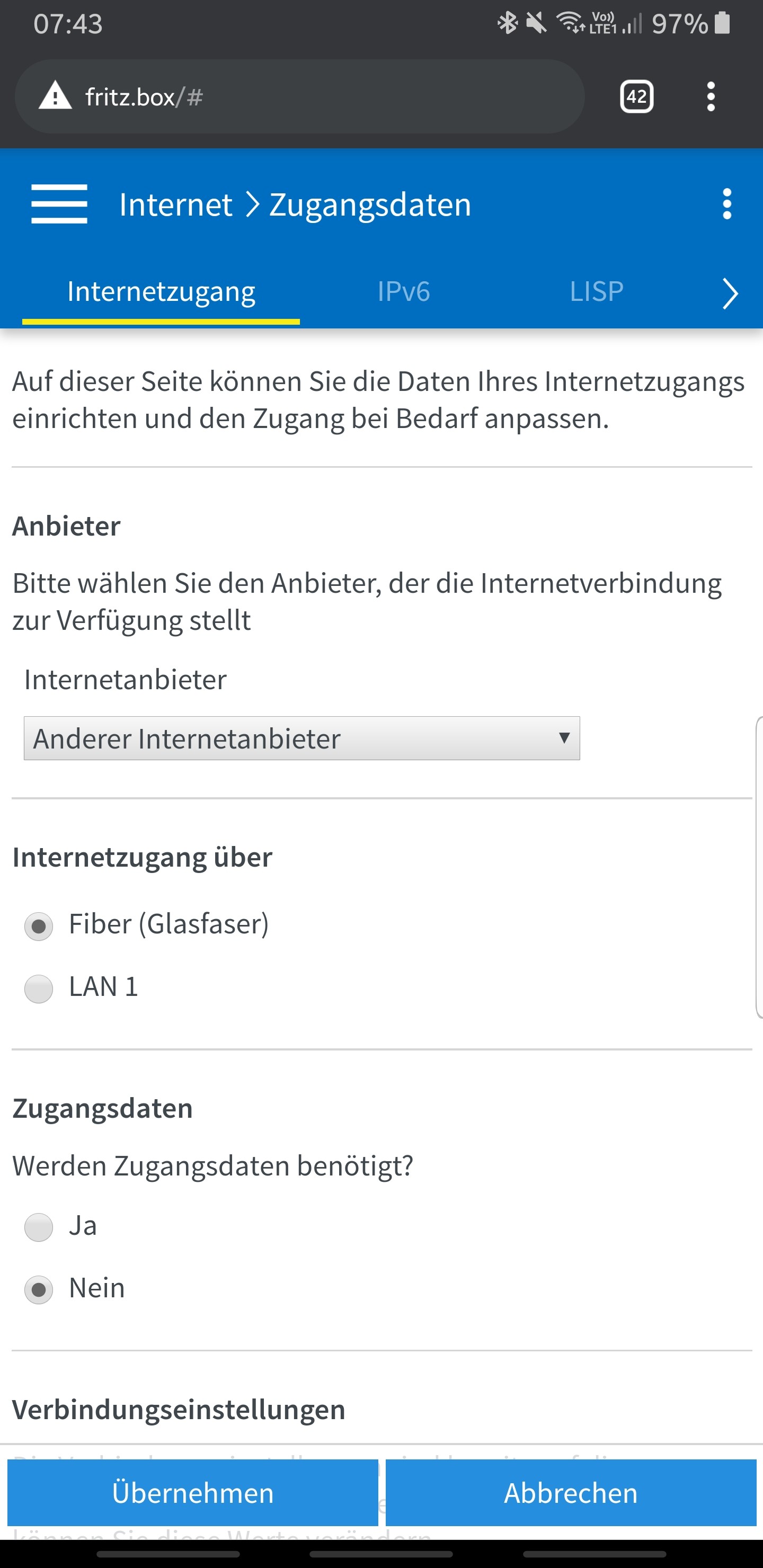Click the mobile signal strength bars
This screenshot has height=1568, width=763.
[633, 24]
